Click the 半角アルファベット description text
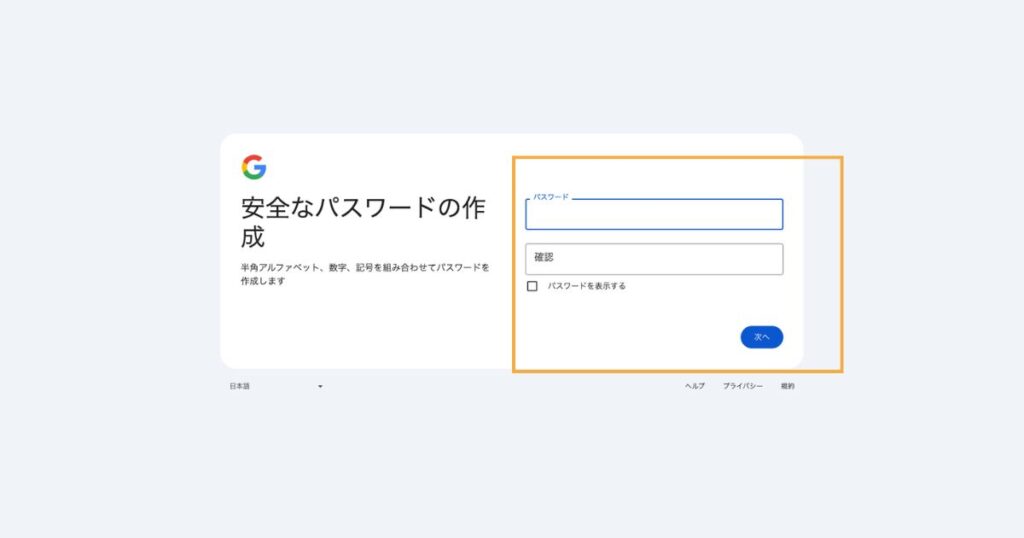 pyautogui.click(x=365, y=274)
